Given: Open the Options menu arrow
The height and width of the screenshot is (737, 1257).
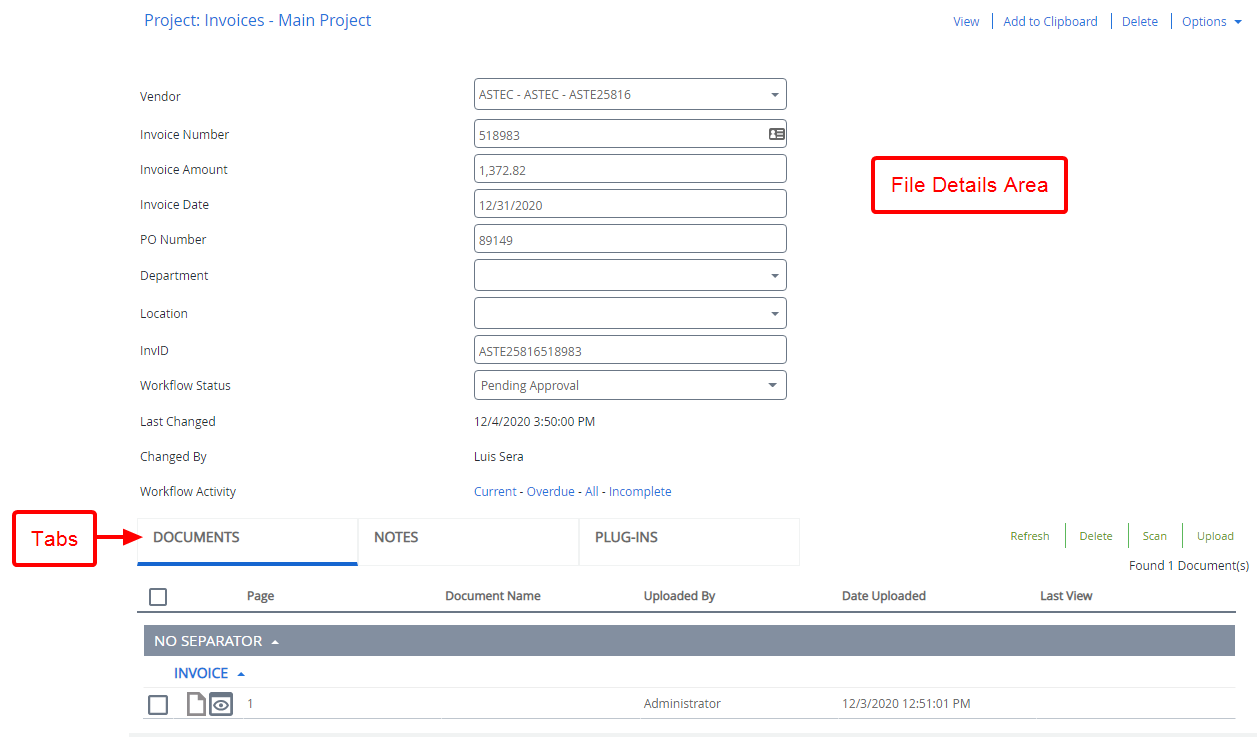Looking at the screenshot, I should 1237,22.
